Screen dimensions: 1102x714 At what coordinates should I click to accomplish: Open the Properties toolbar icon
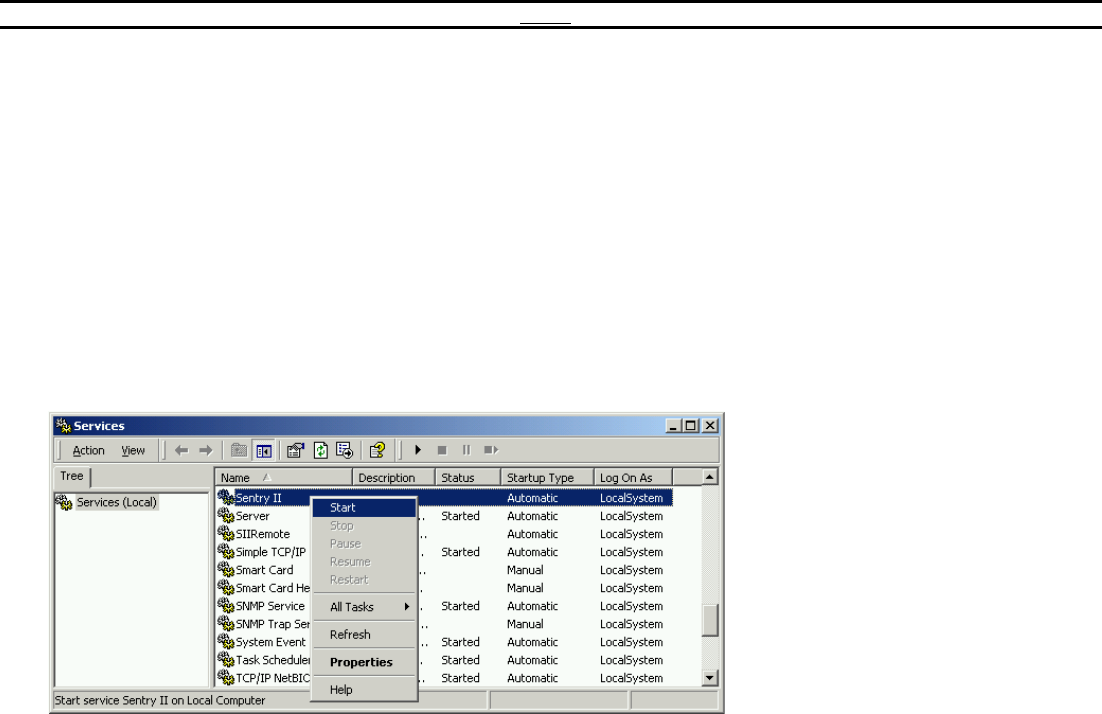point(297,451)
